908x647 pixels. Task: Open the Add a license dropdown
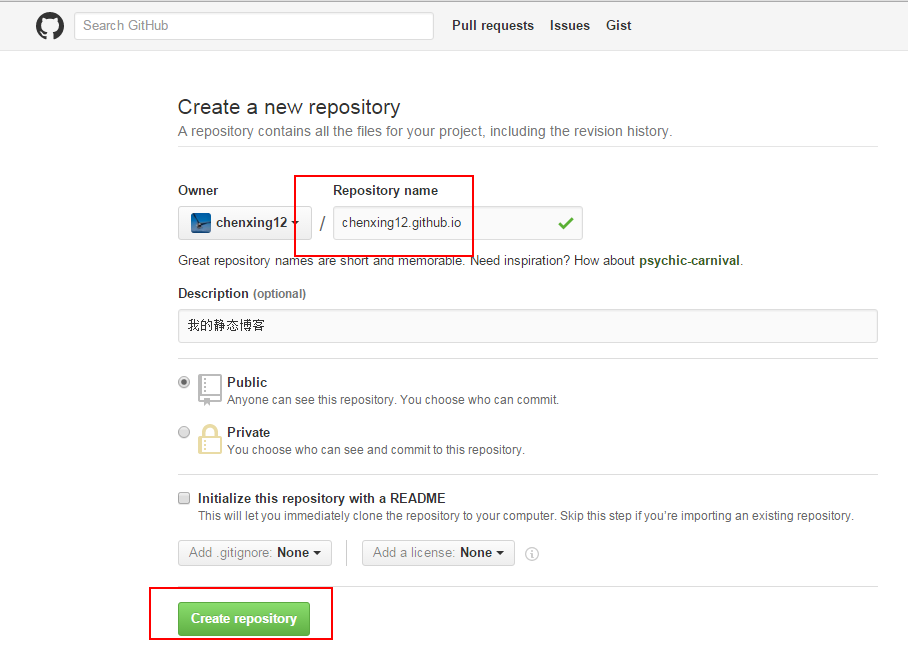click(438, 553)
